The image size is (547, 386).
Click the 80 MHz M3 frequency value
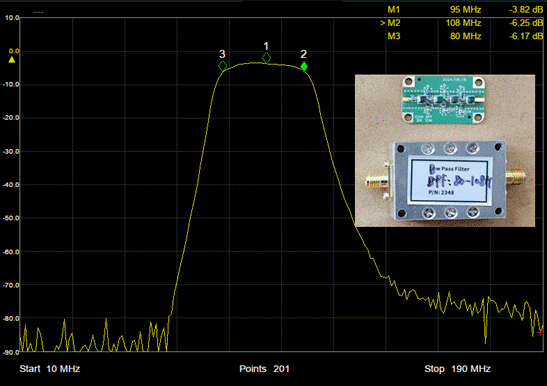[465, 36]
